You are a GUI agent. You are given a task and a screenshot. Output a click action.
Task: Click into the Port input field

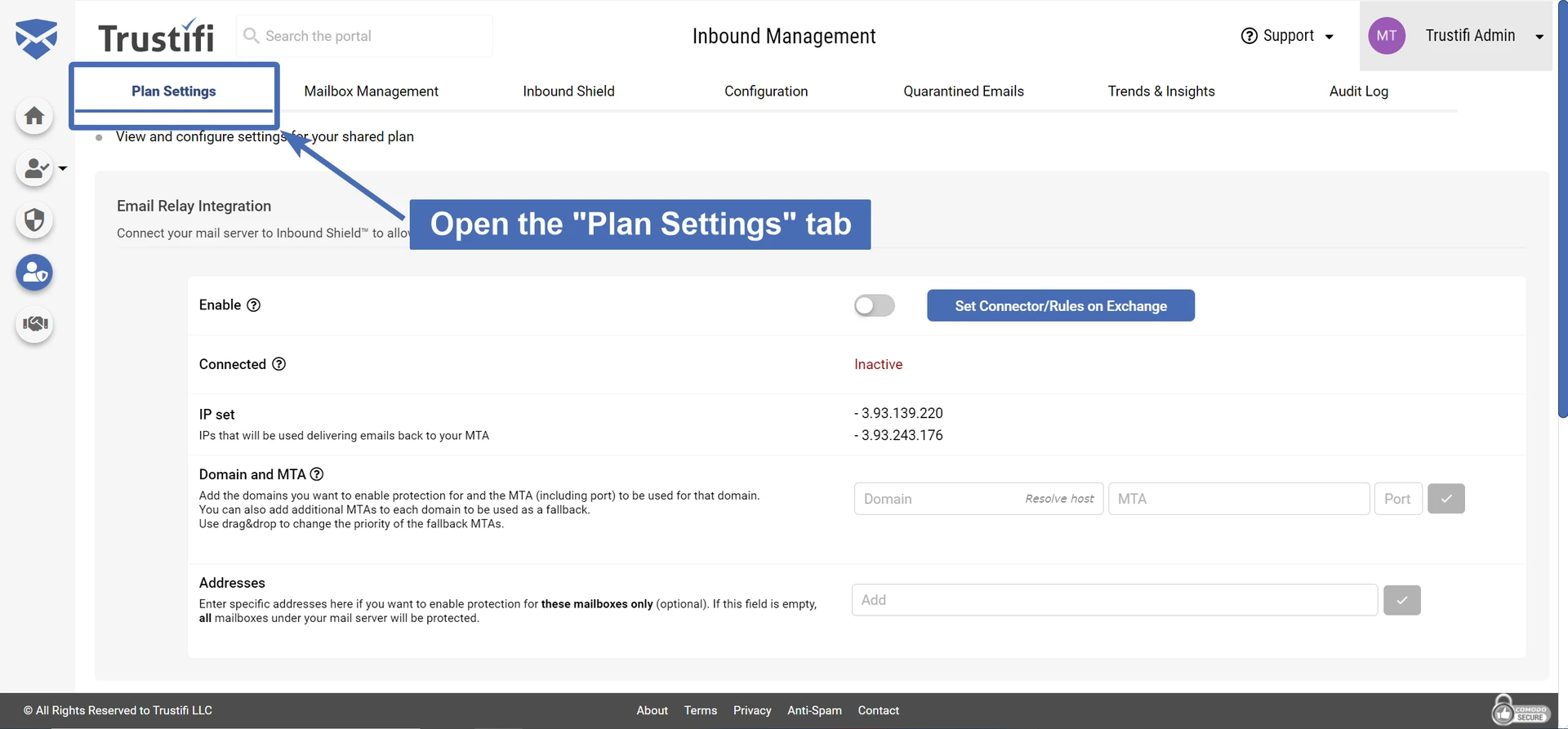pos(1398,499)
